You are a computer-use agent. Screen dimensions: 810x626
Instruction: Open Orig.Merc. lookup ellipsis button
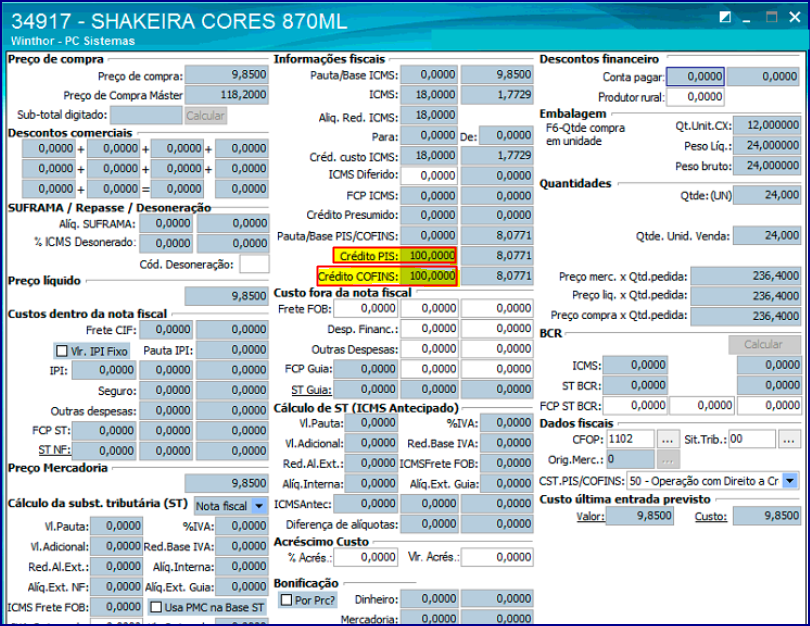(x=667, y=460)
